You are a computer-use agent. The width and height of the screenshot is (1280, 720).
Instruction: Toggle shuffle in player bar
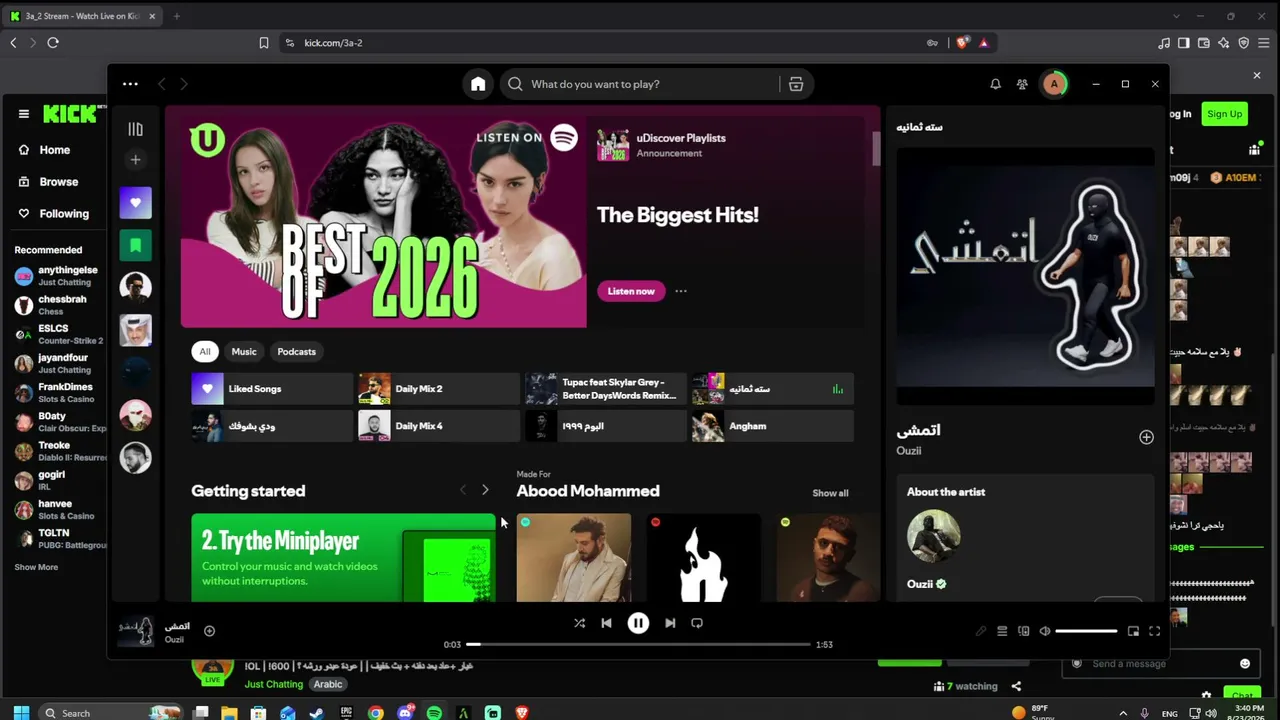click(579, 623)
